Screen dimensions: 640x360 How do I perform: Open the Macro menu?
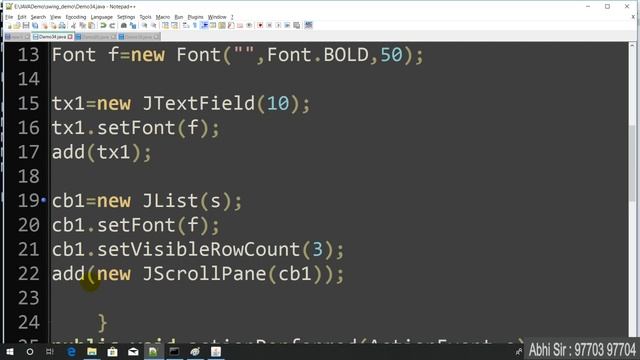pyautogui.click(x=163, y=17)
